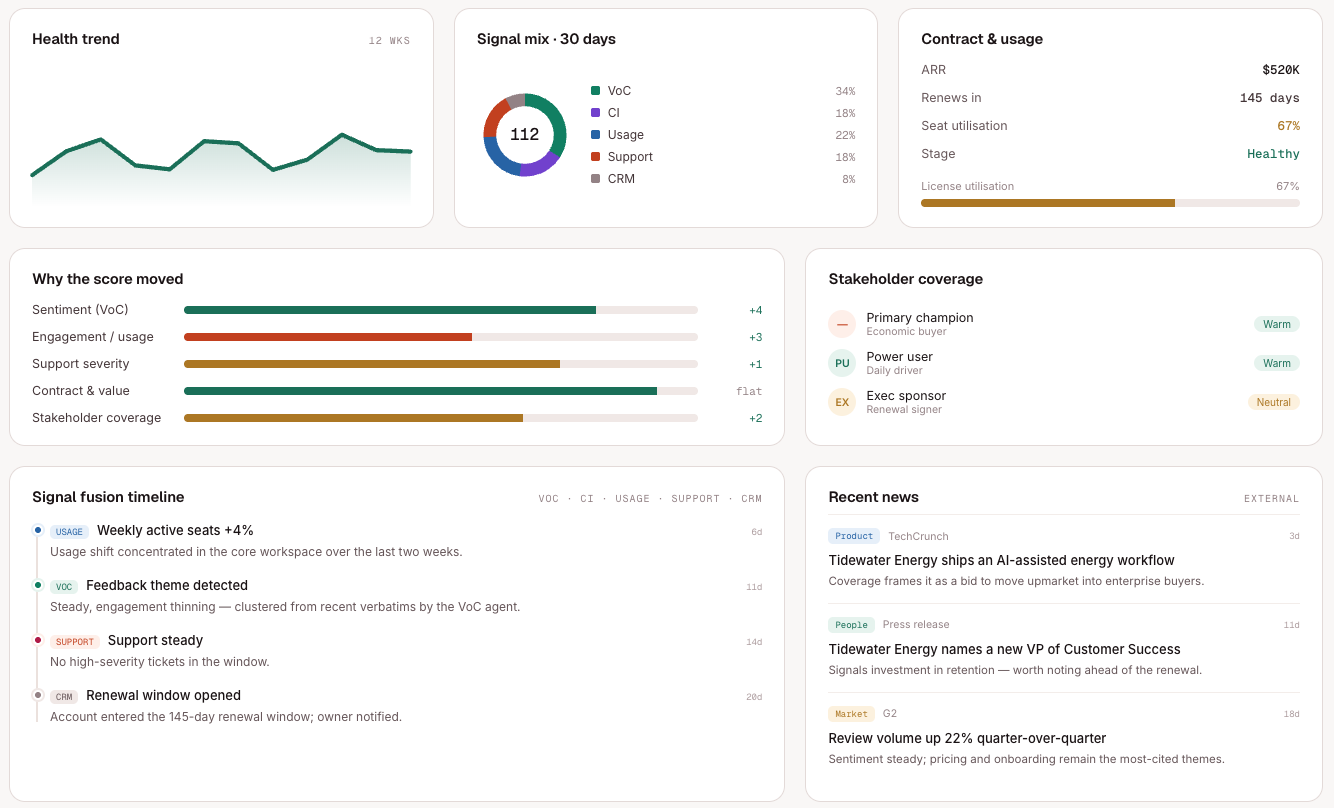1334x808 pixels.
Task: Click the +4 change for Sentiment (VoC)
Action: click(755, 310)
